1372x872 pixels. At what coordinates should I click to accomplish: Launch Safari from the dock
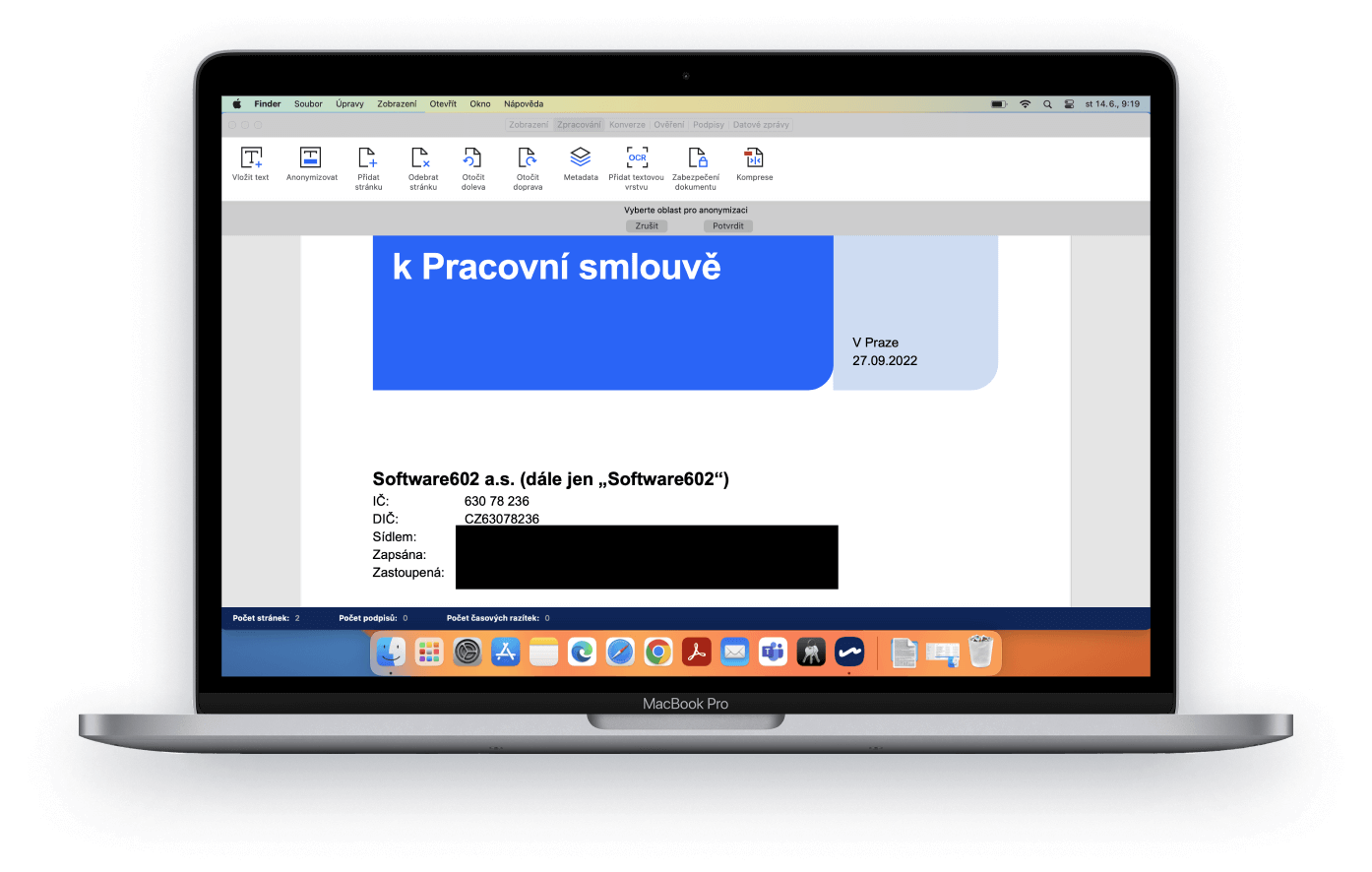click(620, 652)
